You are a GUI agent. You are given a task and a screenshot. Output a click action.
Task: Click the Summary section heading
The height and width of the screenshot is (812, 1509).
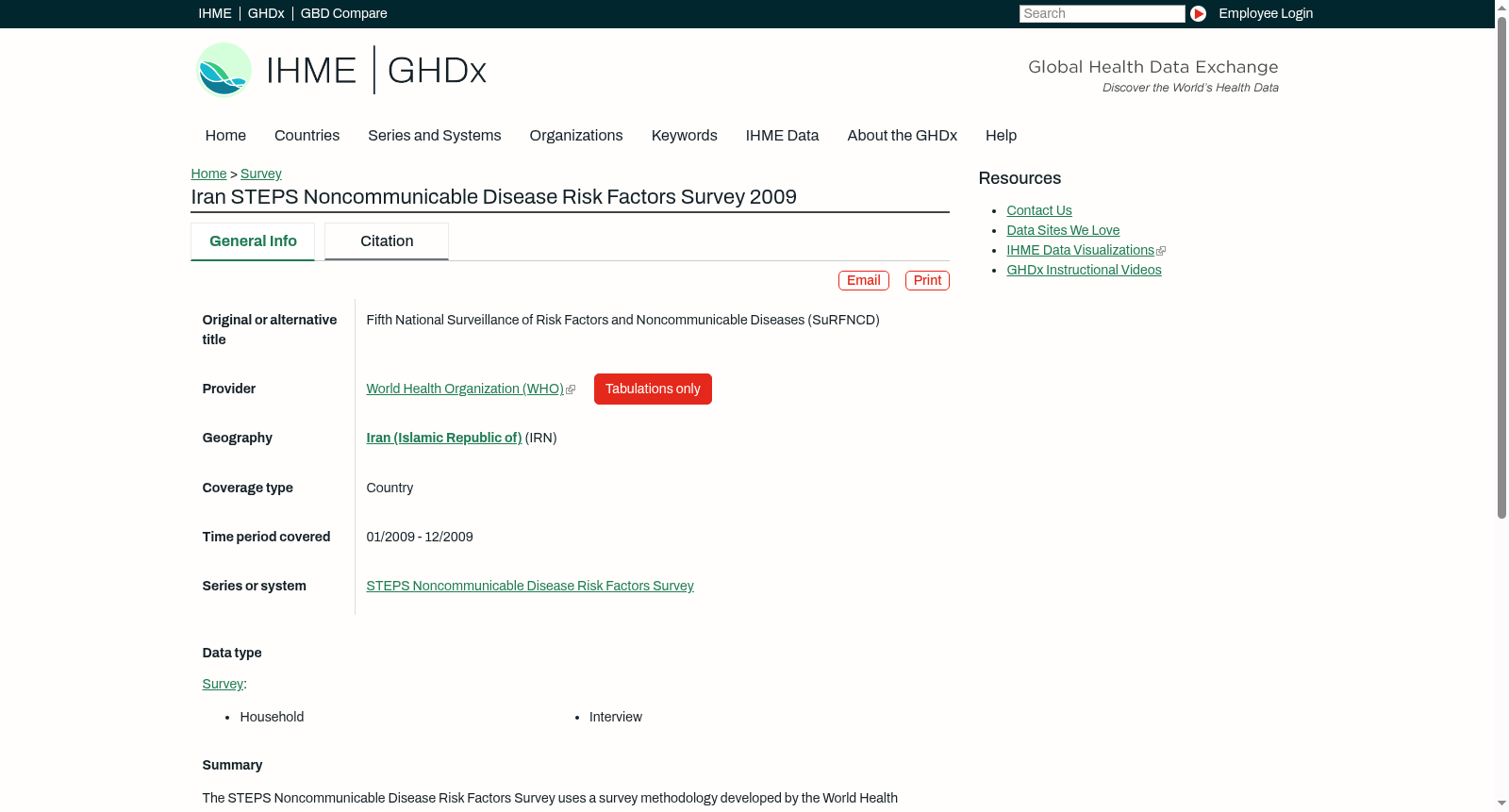(x=232, y=766)
